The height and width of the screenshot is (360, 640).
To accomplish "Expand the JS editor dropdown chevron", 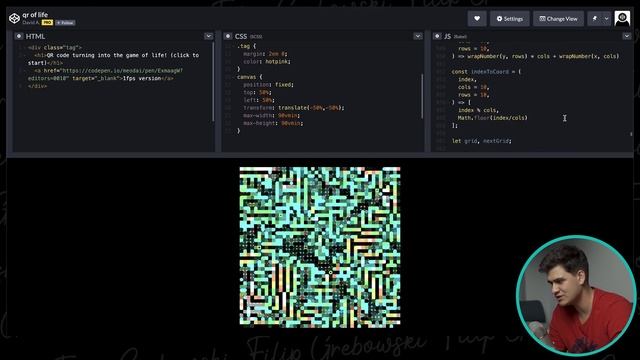I will 627,36.
